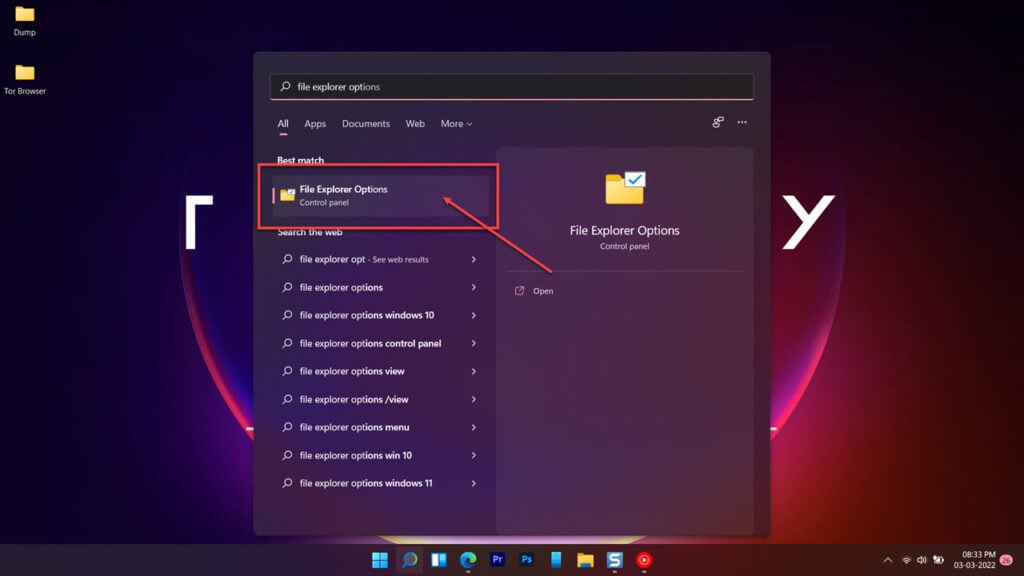Expand arrow for 'file explorer options /view'
Image resolution: width=1024 pixels, height=576 pixels.
tap(473, 400)
